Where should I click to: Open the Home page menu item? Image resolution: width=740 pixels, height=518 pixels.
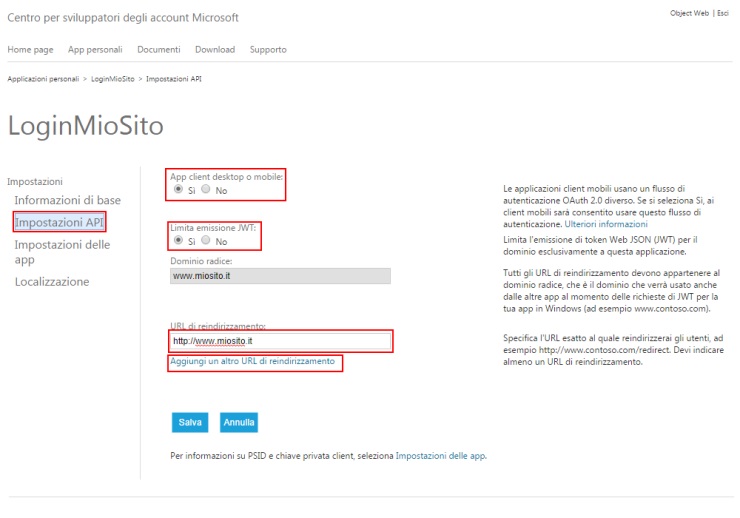30,49
